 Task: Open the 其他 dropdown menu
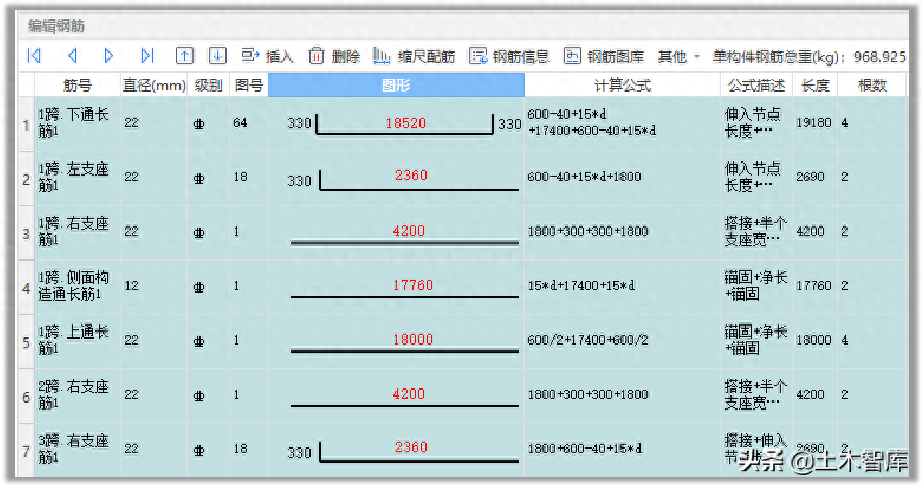pyautogui.click(x=679, y=57)
